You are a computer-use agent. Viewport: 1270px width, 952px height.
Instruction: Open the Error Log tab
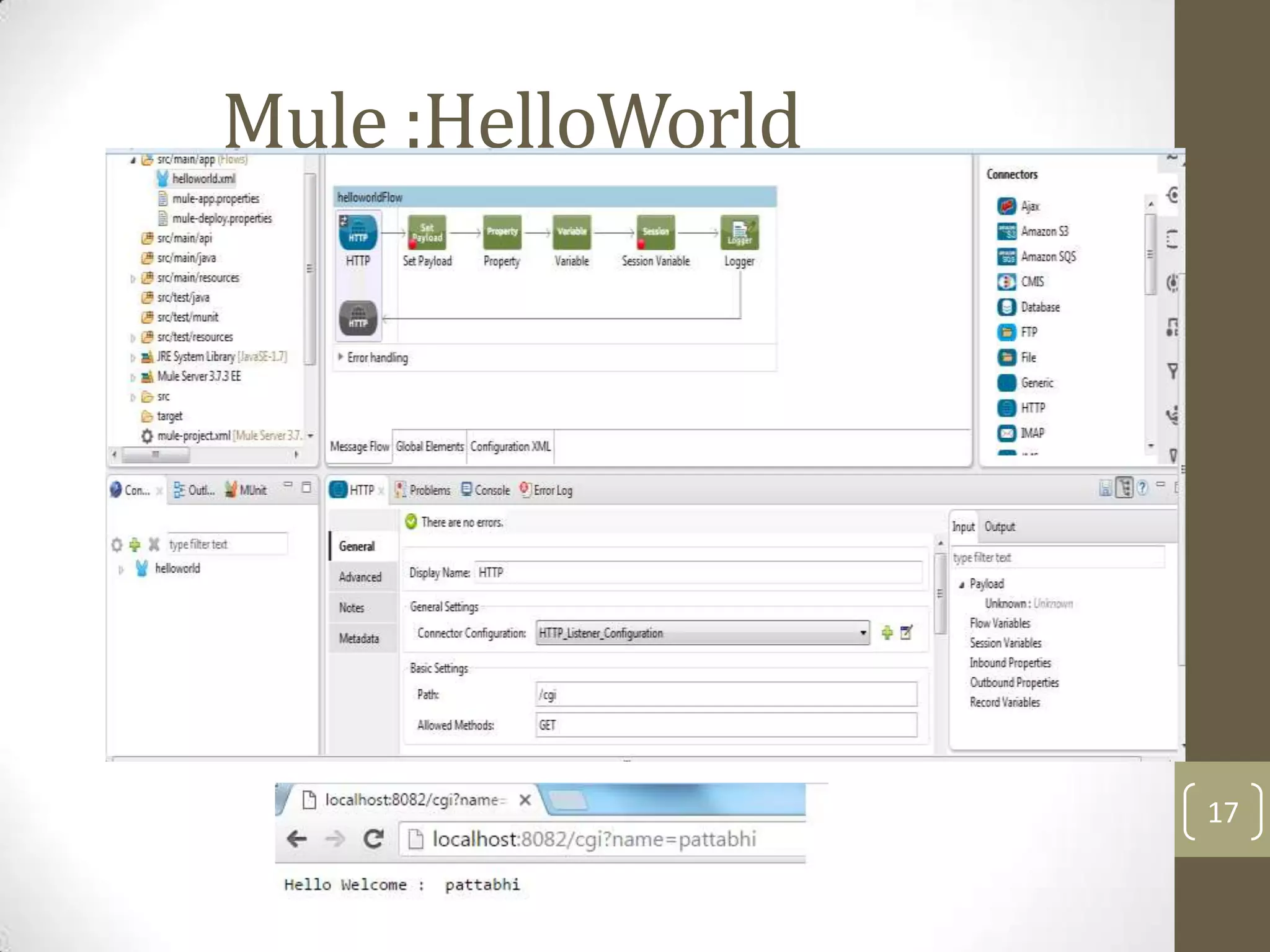coord(546,490)
